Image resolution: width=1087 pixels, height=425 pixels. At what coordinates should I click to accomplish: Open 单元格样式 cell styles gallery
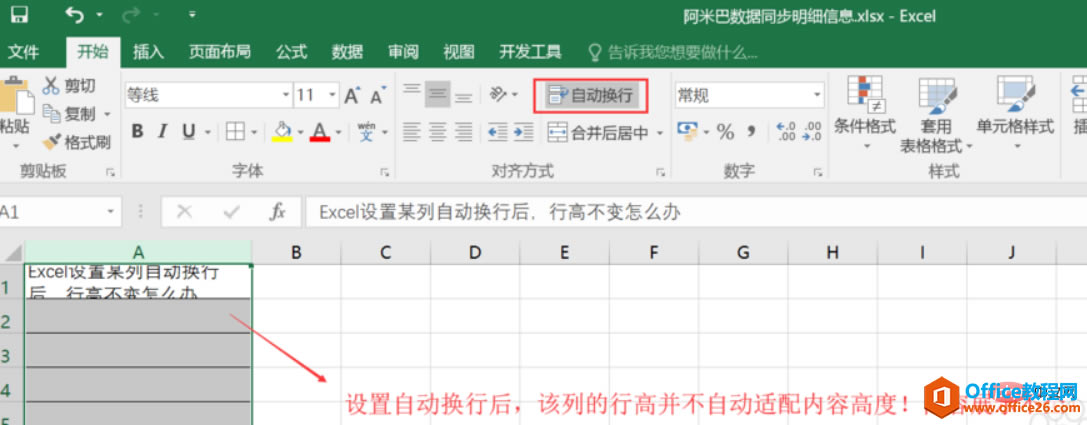pyautogui.click(x=1016, y=113)
